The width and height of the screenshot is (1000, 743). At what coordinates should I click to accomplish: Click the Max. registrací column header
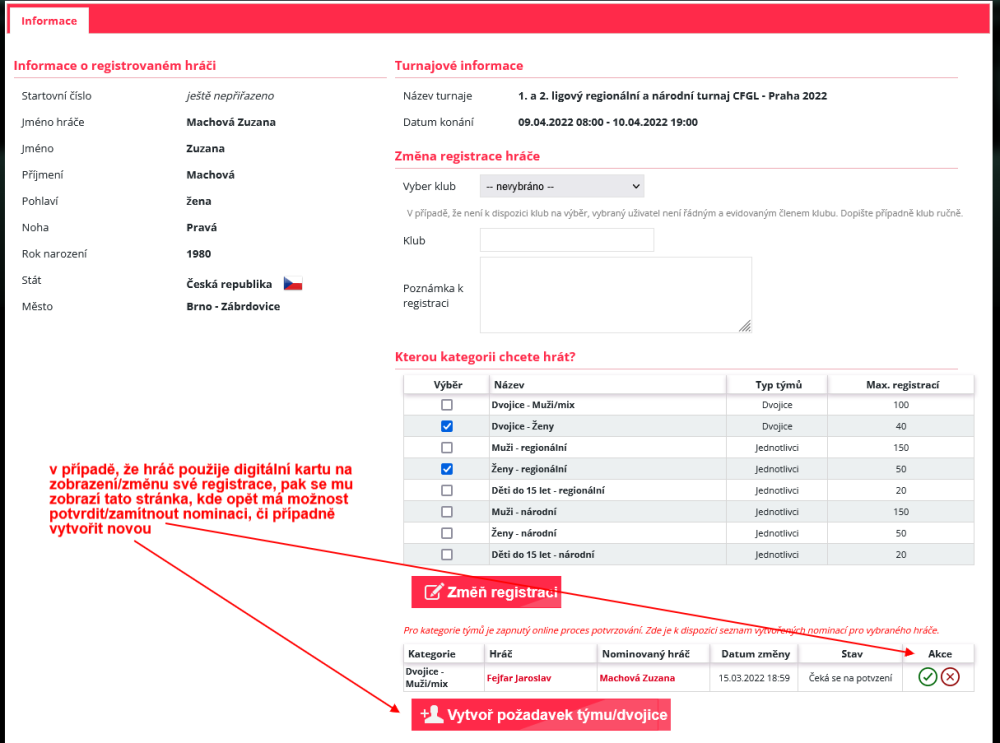902,385
